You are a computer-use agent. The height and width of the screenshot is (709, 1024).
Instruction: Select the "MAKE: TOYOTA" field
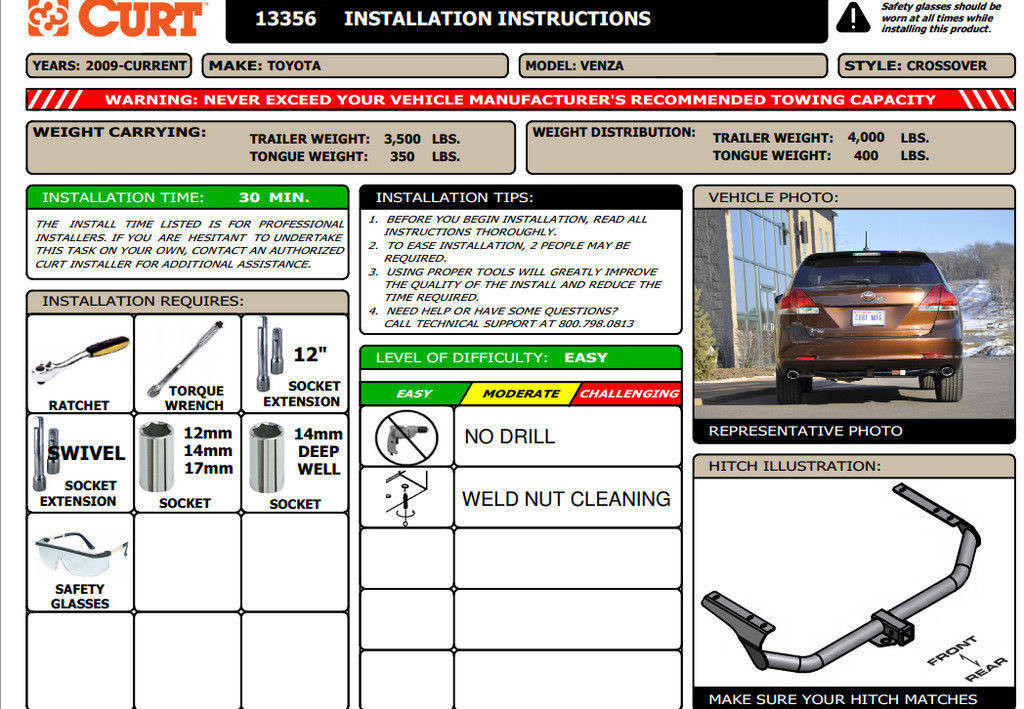[355, 66]
